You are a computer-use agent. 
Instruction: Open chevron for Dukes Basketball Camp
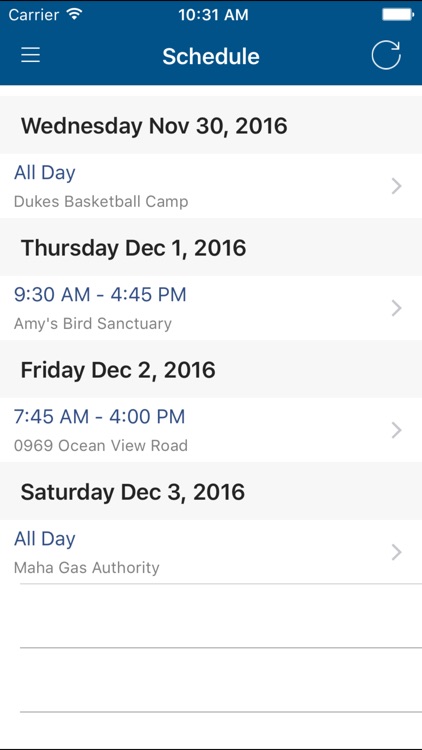pos(396,186)
